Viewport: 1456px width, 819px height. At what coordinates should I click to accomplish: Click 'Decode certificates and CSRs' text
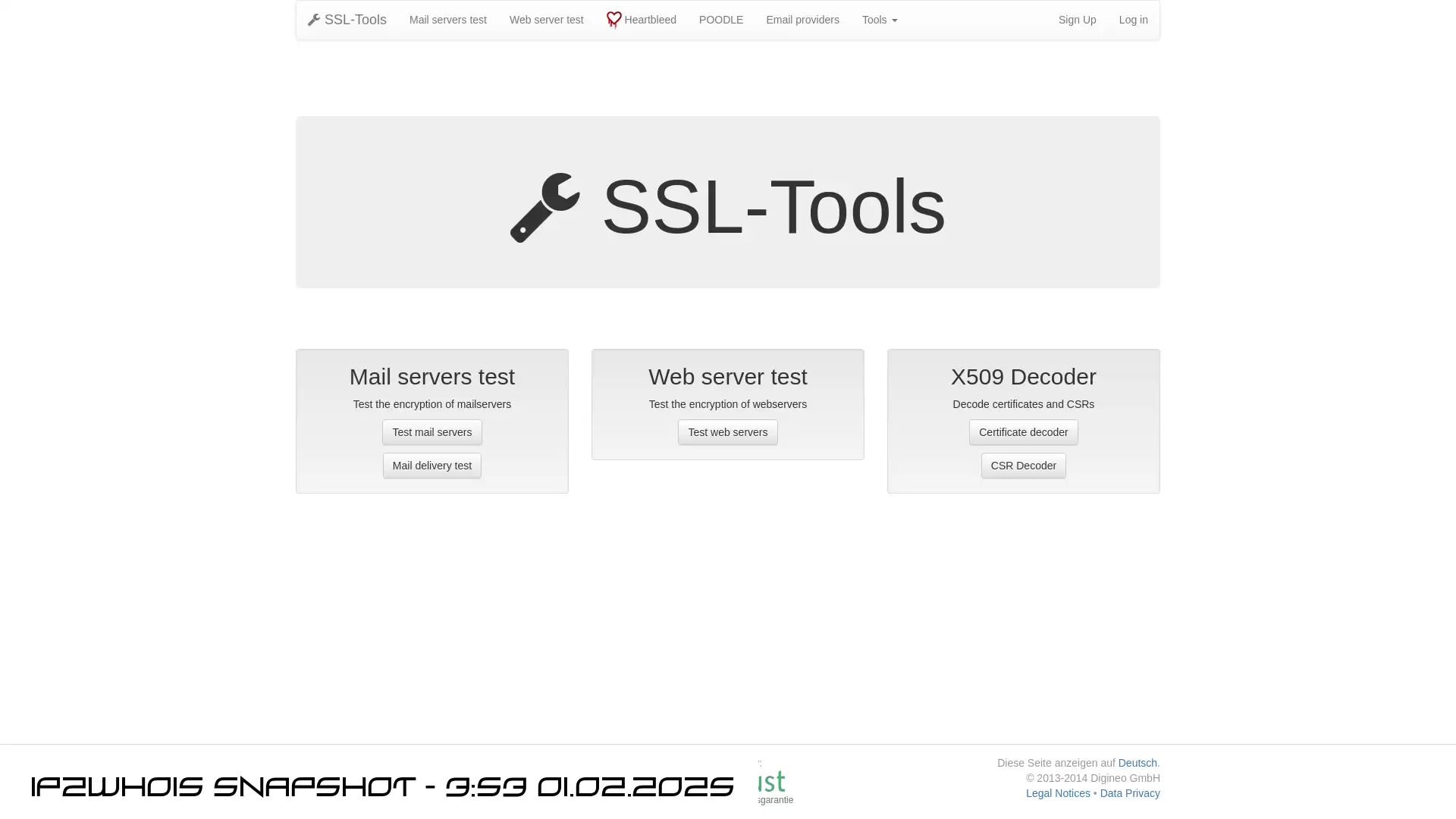(x=1024, y=404)
